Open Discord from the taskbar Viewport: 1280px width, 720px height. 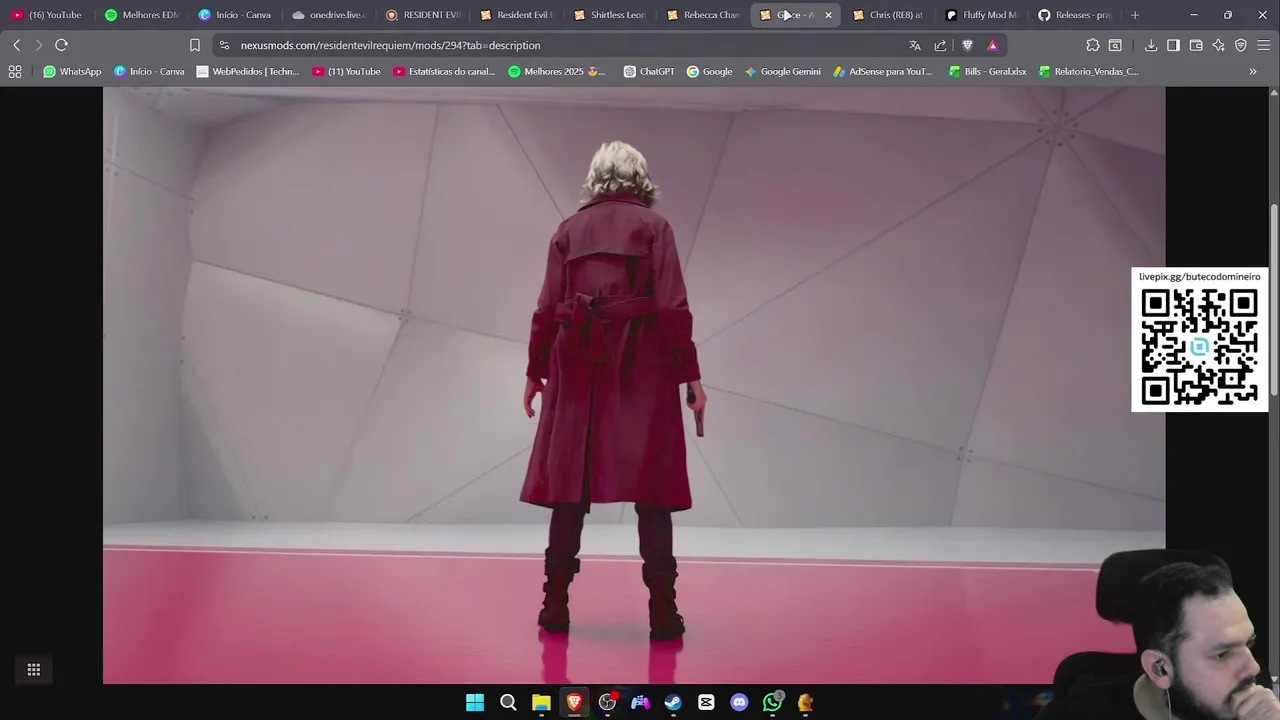click(739, 703)
